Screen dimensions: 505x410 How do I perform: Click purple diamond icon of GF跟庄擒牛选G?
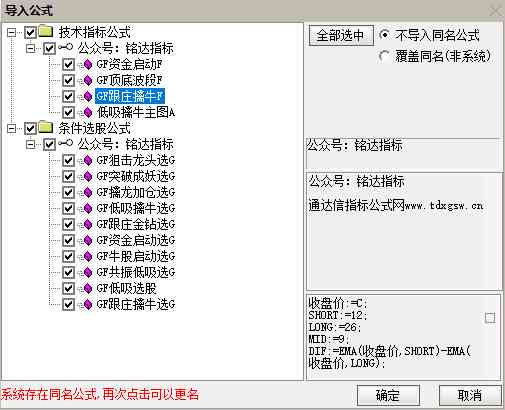[88, 304]
